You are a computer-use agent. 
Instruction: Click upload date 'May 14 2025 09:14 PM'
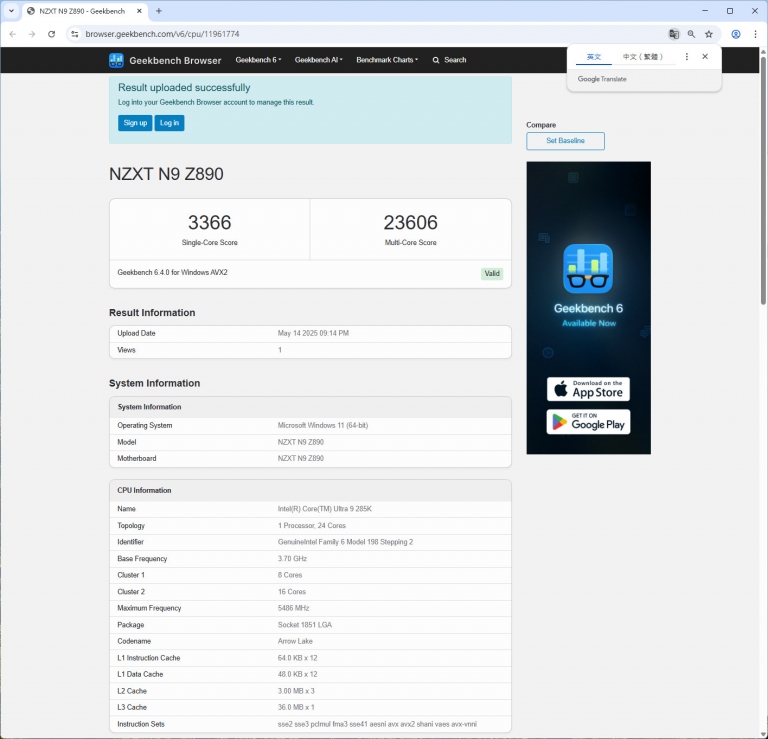313,333
